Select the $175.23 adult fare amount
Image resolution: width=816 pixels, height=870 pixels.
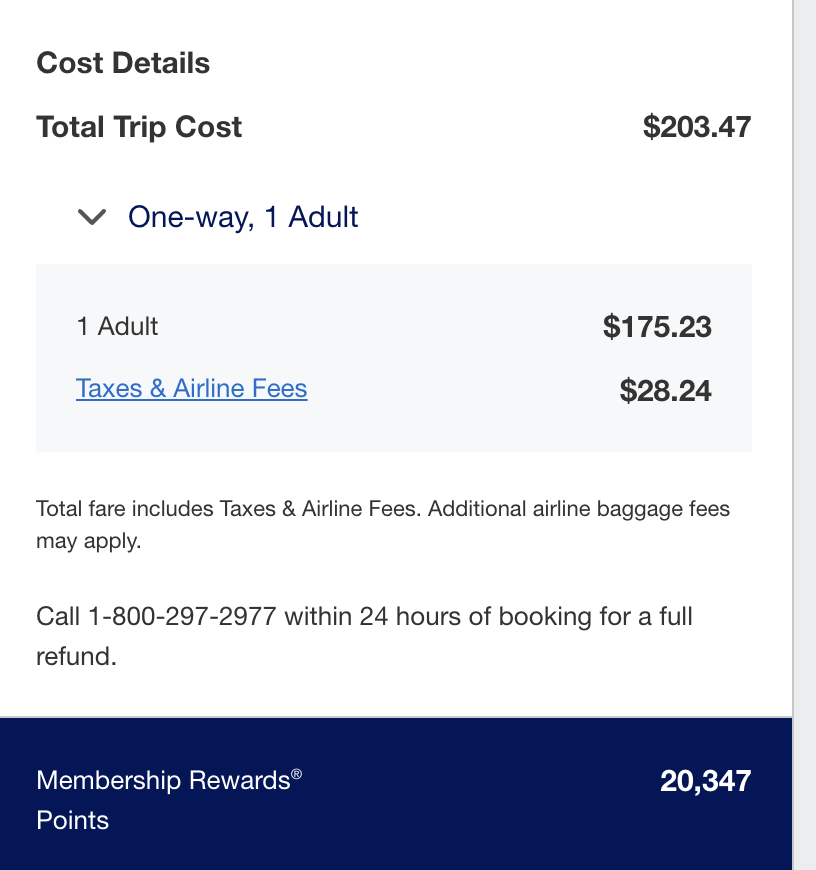point(657,327)
